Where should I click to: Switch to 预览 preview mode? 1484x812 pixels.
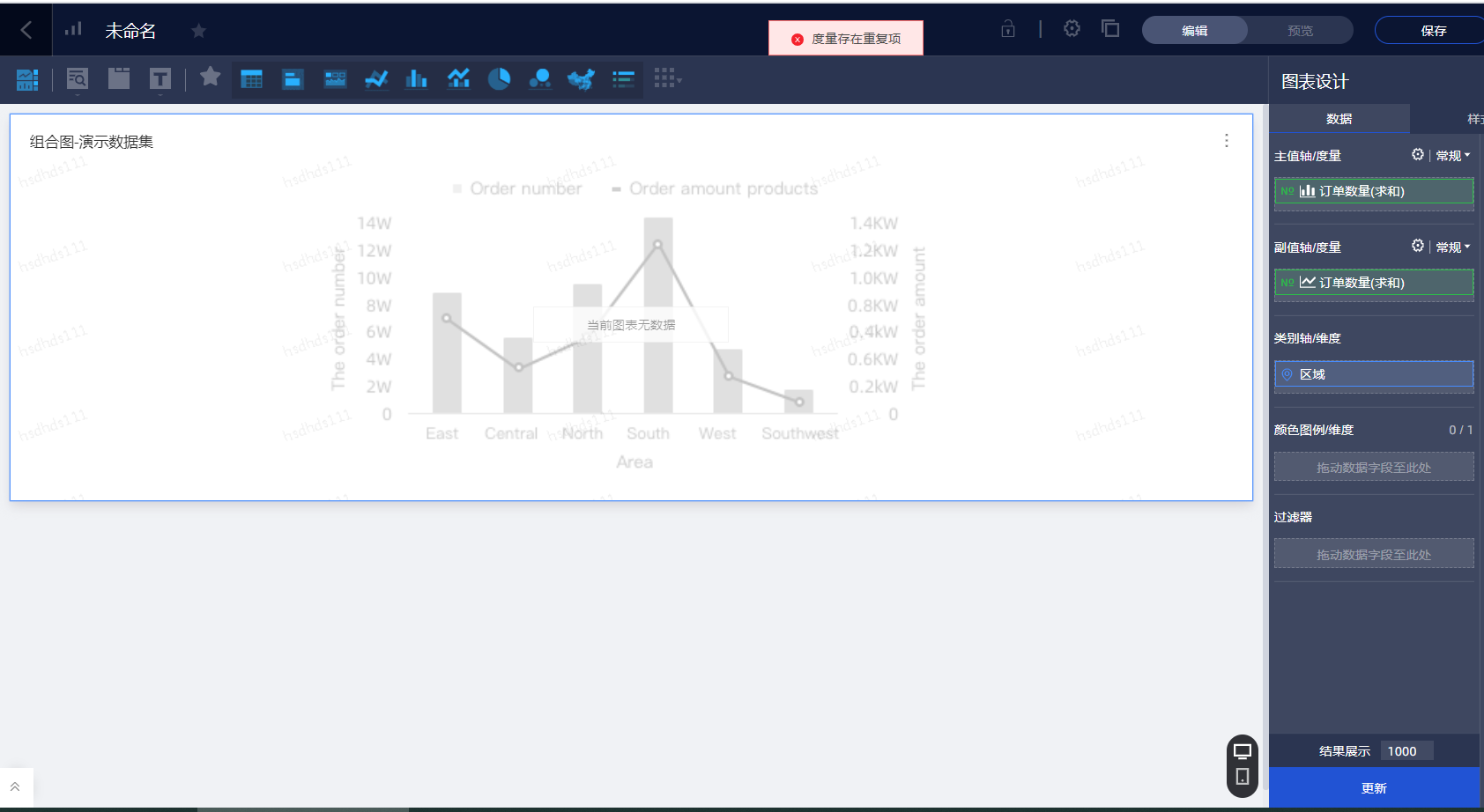coord(1300,31)
